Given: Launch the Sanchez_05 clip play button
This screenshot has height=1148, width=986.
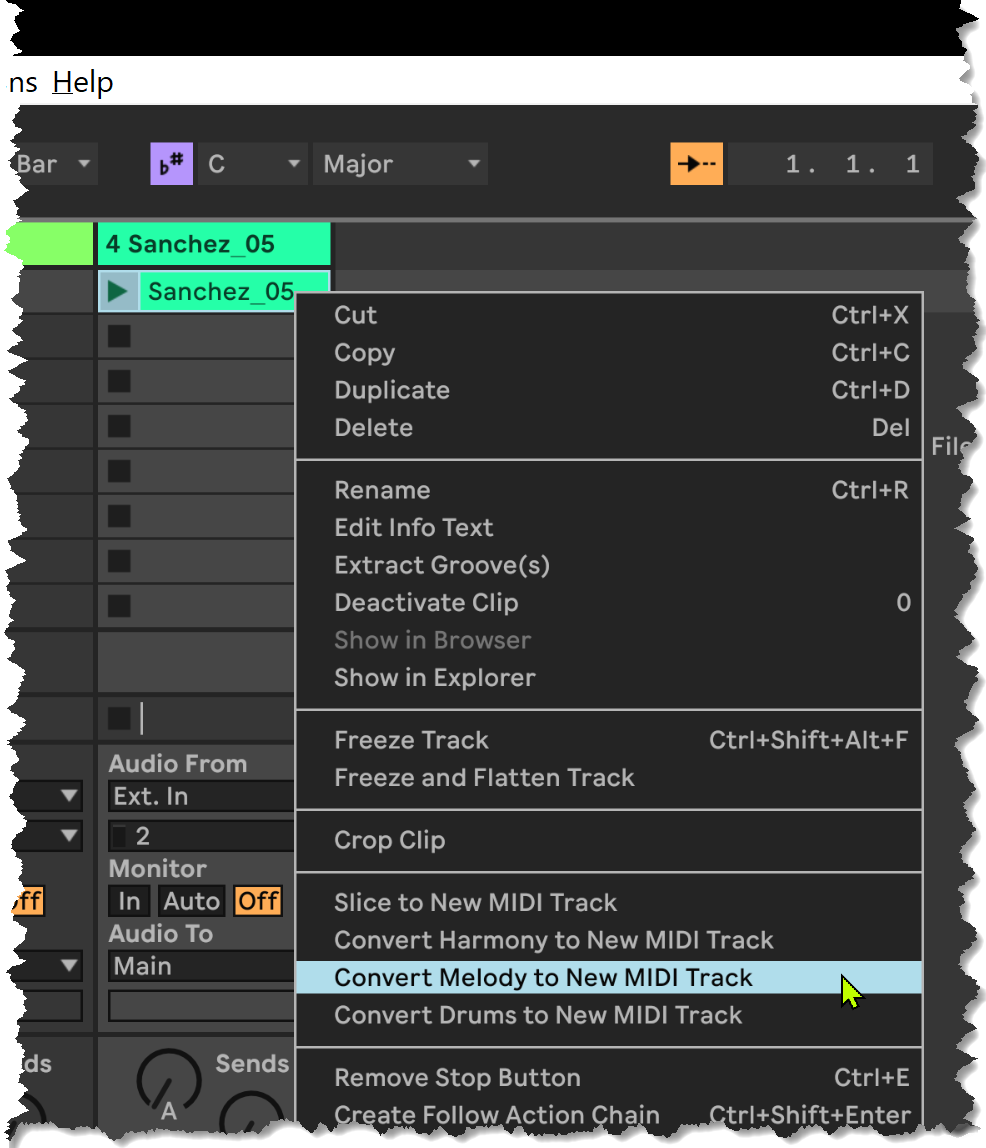Looking at the screenshot, I should [x=119, y=292].
